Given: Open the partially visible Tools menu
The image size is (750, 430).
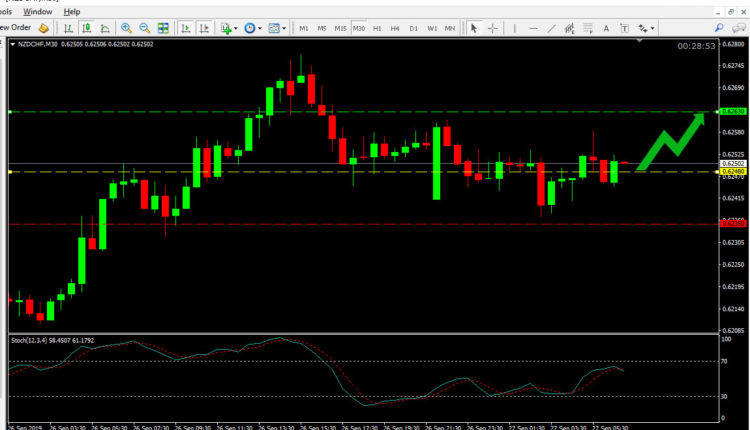Looking at the screenshot, I should pyautogui.click(x=6, y=11).
